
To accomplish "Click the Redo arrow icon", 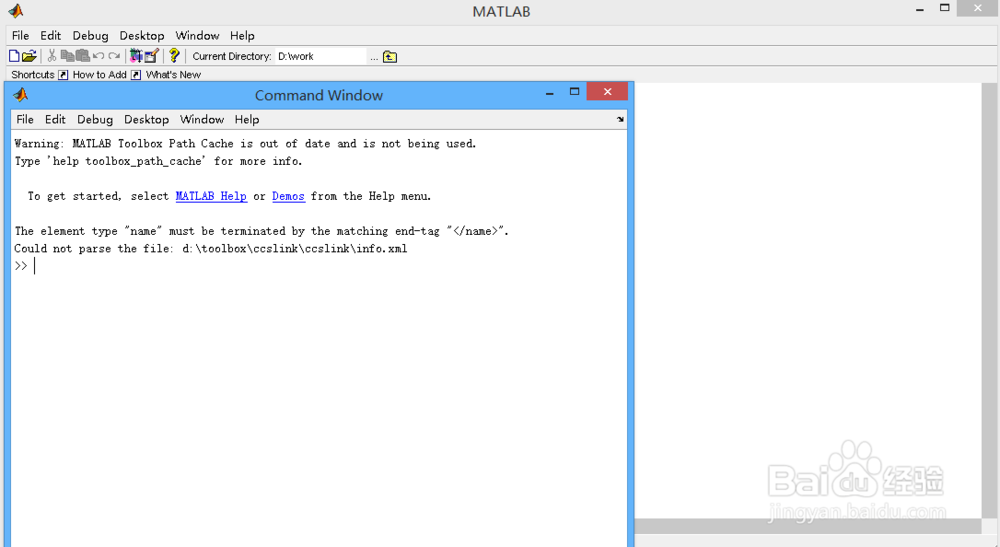I will pyautogui.click(x=114, y=56).
